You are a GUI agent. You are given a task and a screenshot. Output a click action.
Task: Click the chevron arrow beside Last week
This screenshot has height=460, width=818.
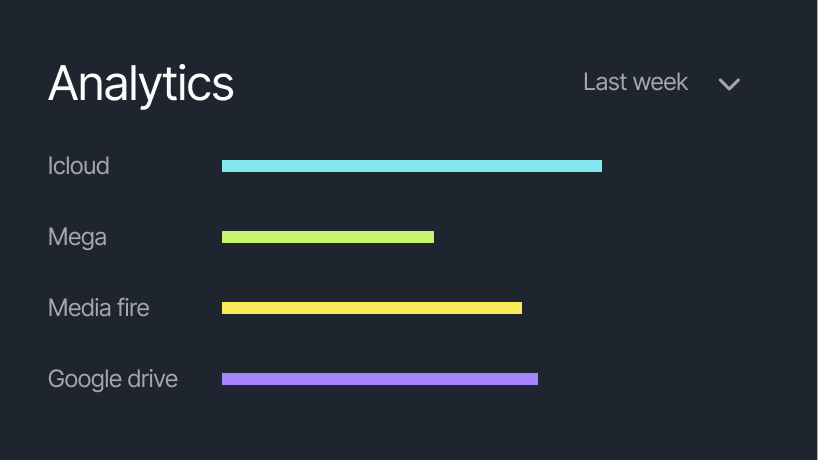729,84
